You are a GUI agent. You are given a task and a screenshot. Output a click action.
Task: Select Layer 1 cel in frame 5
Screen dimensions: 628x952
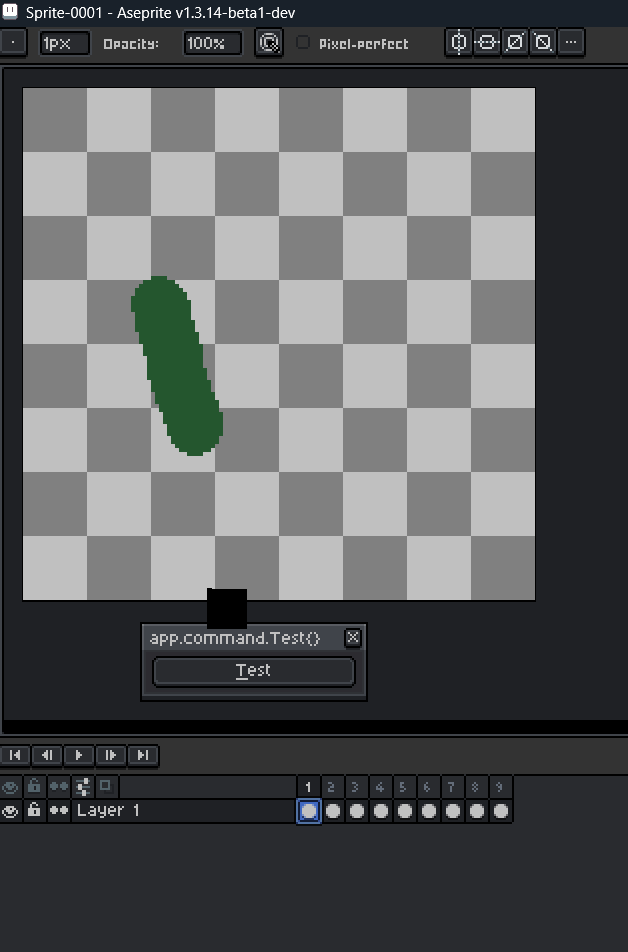pos(404,811)
